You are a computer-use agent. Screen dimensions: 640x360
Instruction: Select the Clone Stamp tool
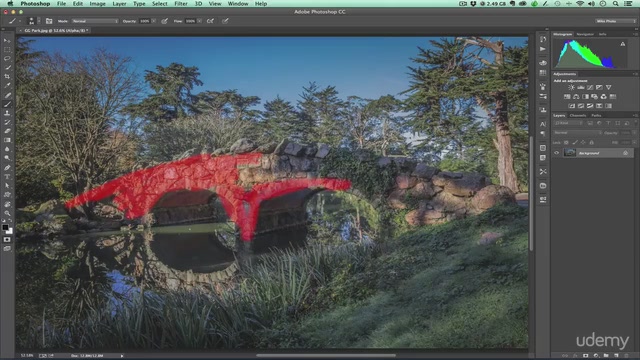(x=7, y=113)
